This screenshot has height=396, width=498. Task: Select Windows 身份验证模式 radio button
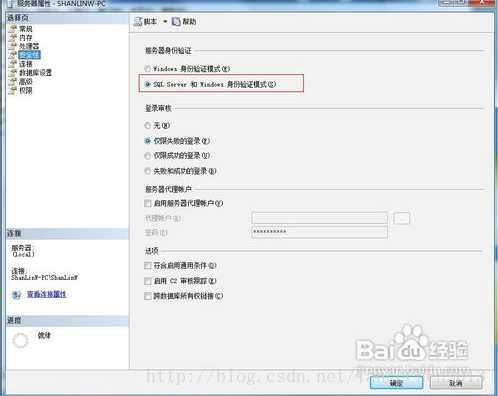tap(147, 69)
